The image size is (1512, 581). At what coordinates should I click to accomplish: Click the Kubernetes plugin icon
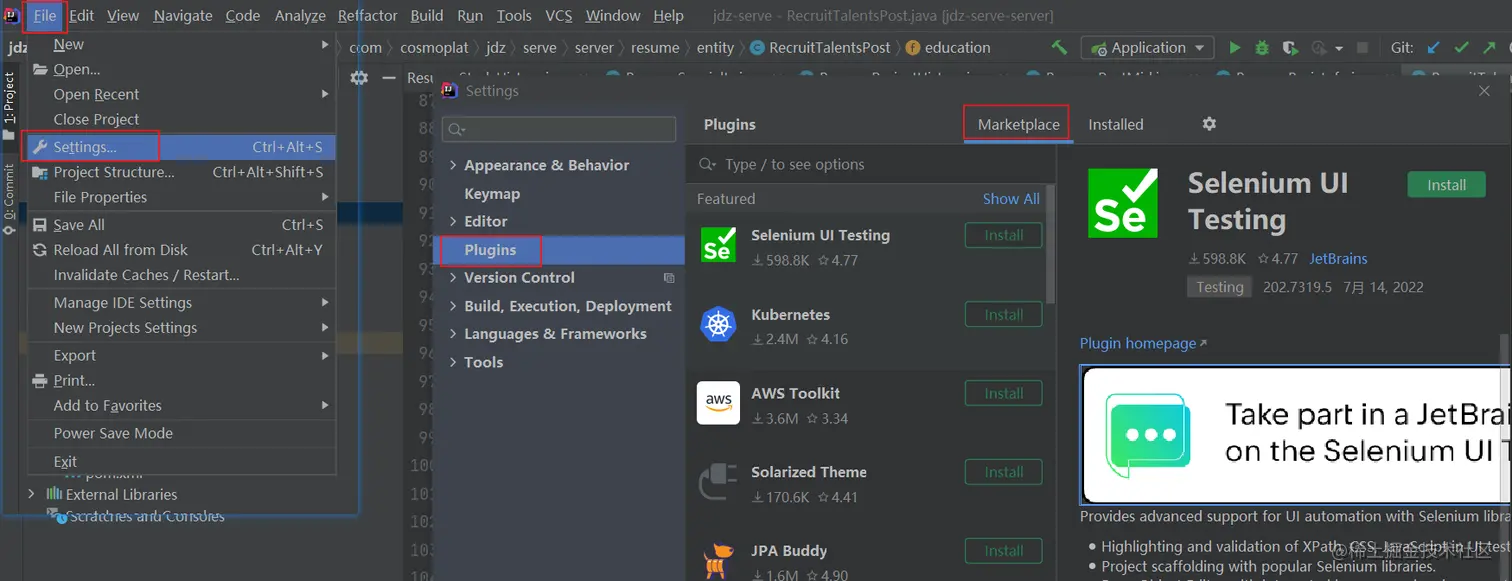tap(718, 323)
